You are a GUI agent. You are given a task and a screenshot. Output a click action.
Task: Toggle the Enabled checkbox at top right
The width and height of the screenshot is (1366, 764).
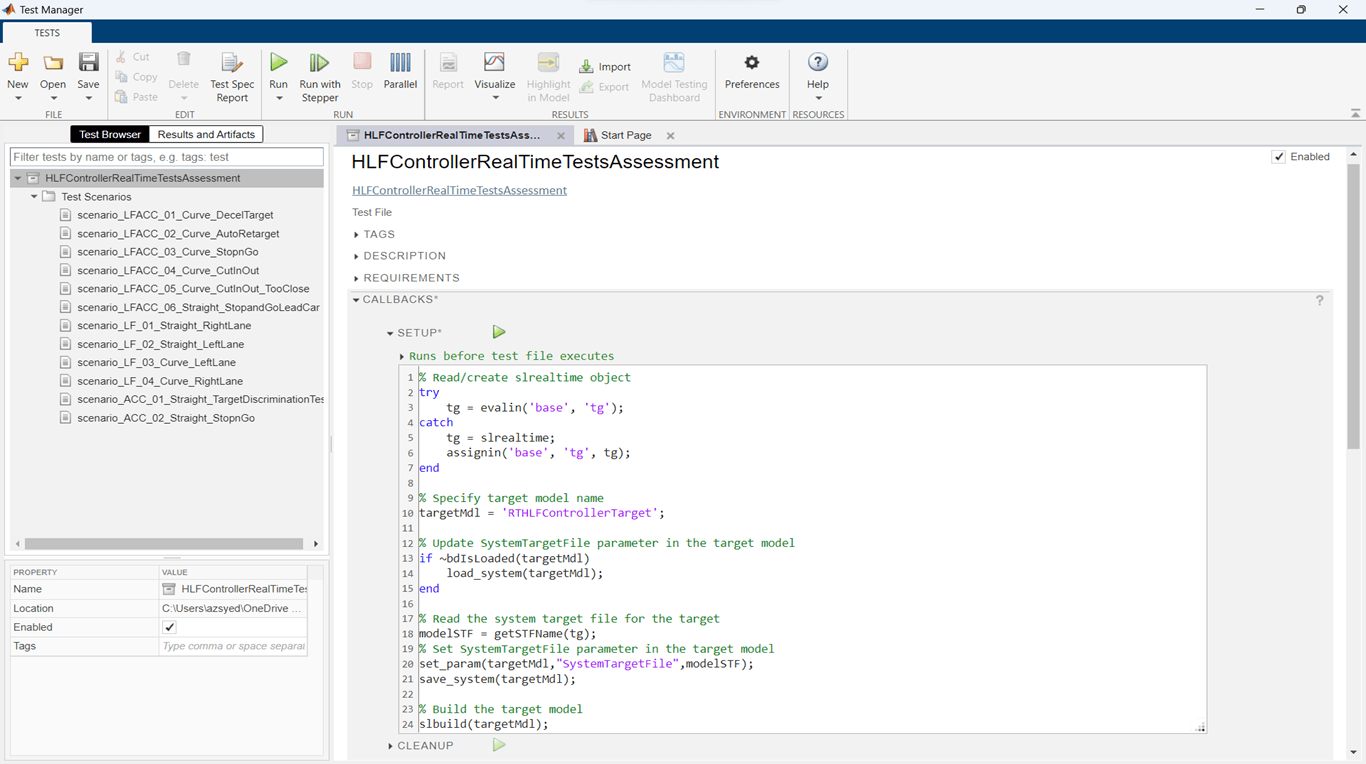pyautogui.click(x=1278, y=157)
